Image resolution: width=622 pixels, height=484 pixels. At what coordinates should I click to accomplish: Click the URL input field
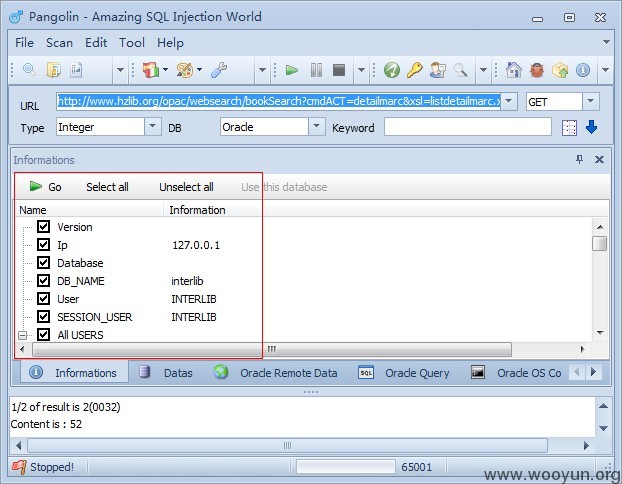[278, 101]
